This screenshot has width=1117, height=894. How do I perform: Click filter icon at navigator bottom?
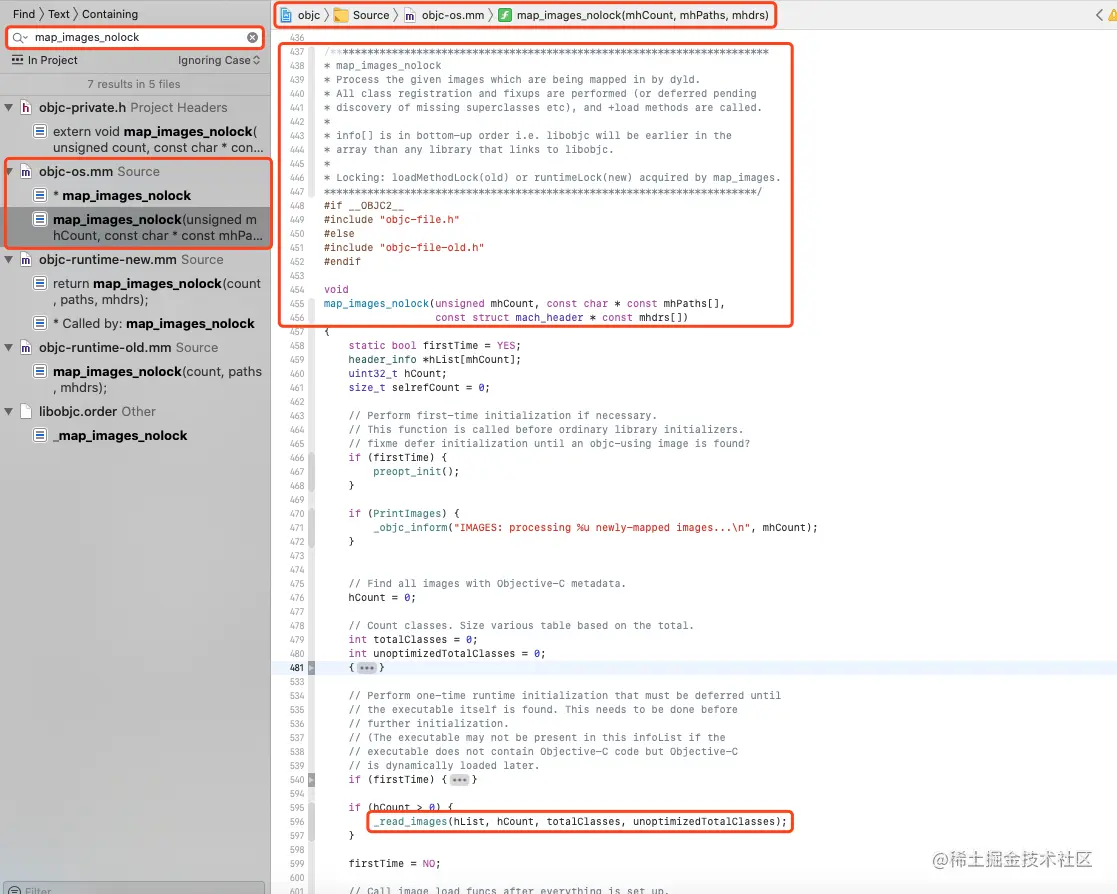tap(14, 890)
